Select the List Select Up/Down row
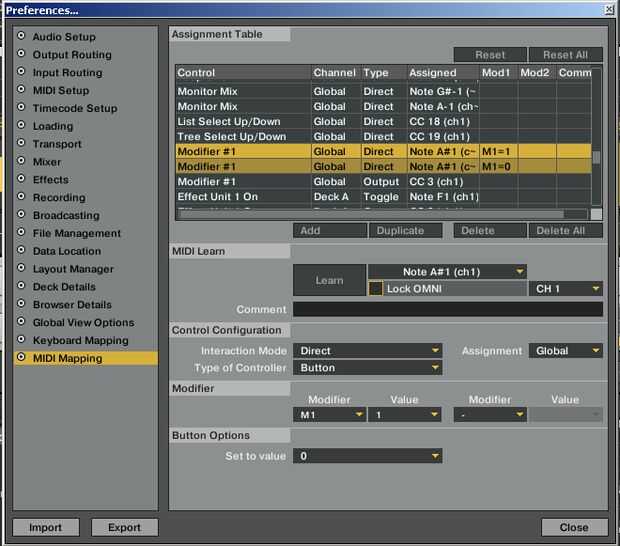 pos(384,121)
